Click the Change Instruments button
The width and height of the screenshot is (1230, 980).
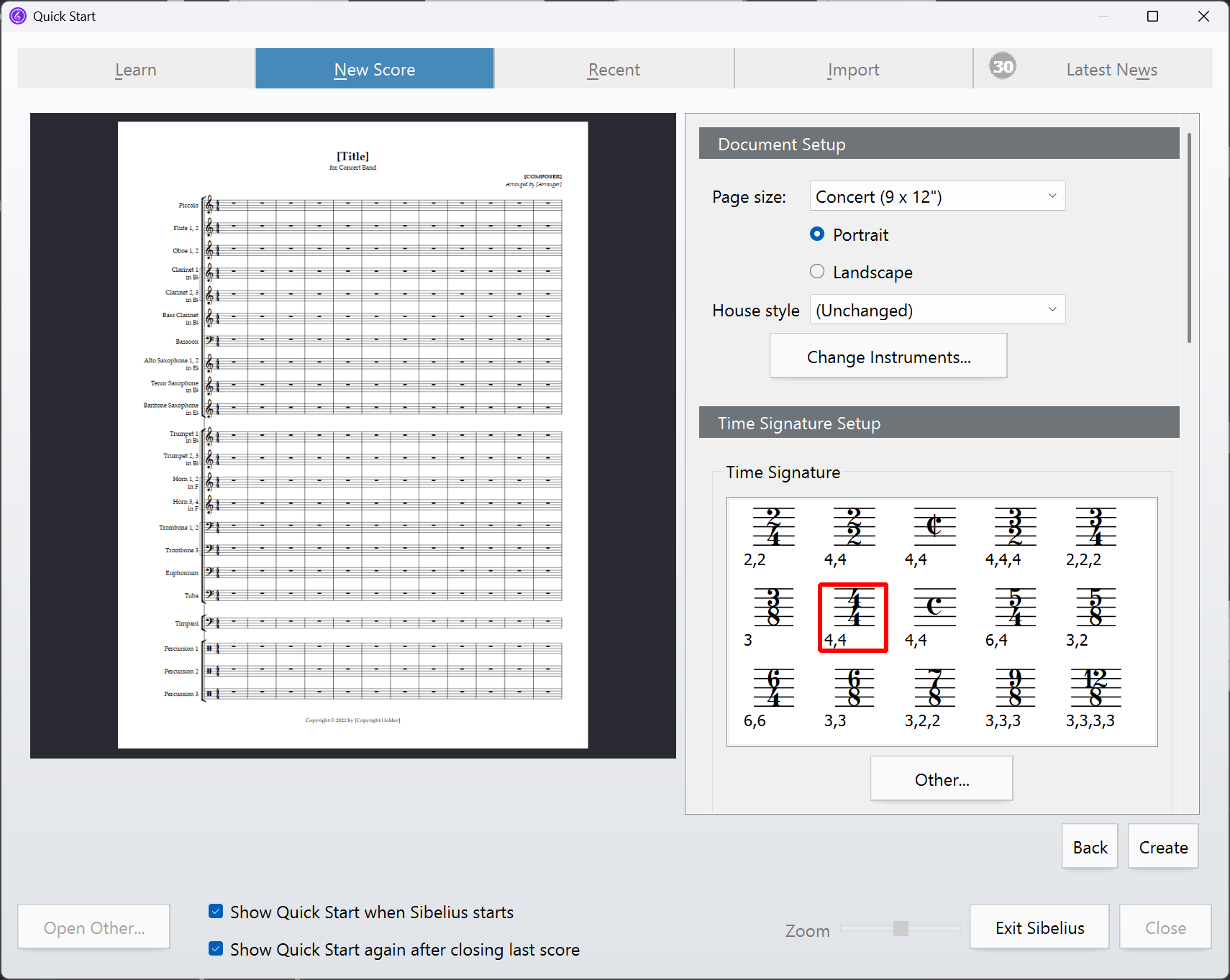888,357
